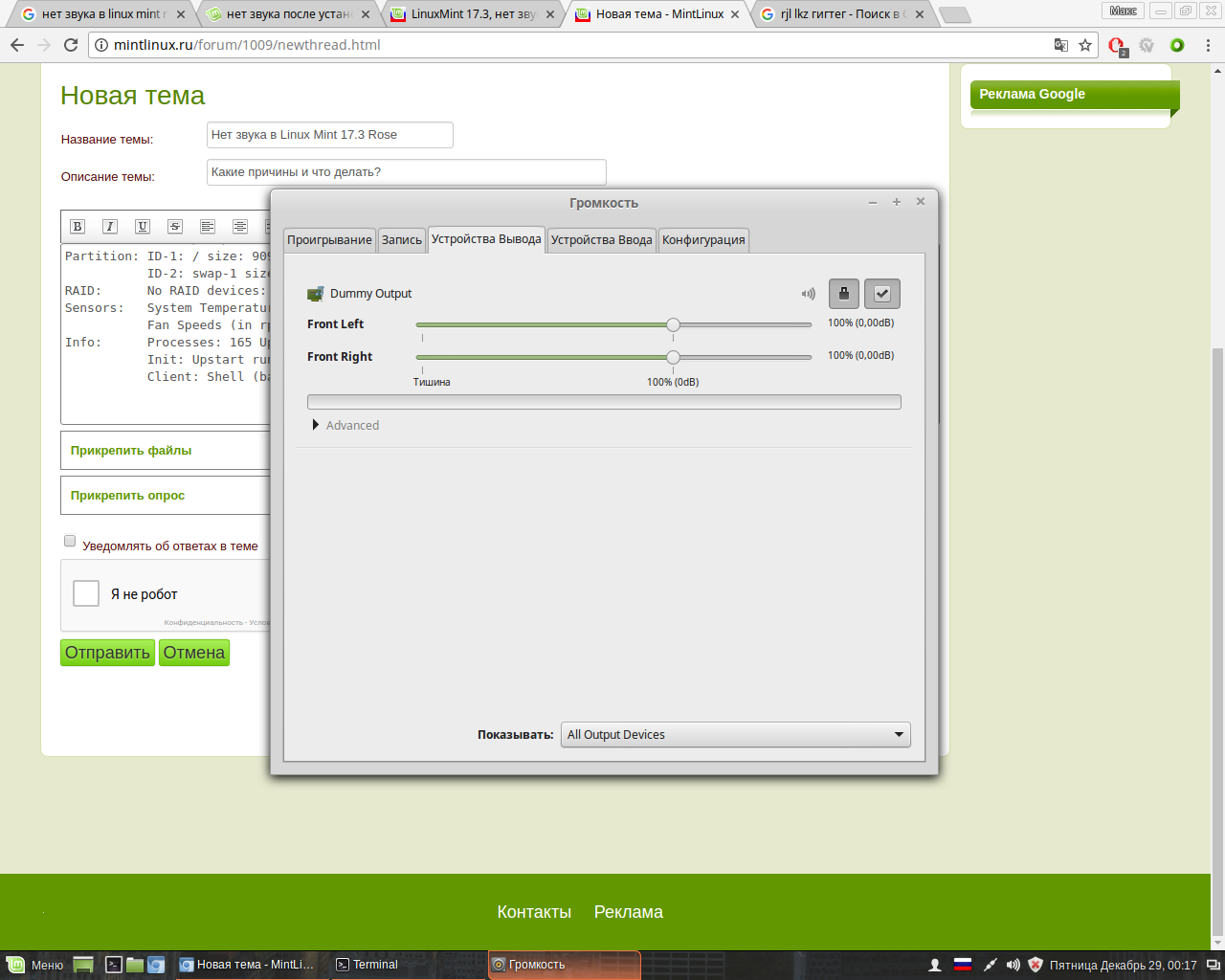Viewport: 1225px width, 980px height.
Task: Toggle Dummy Output as fallback device
Action: [881, 294]
